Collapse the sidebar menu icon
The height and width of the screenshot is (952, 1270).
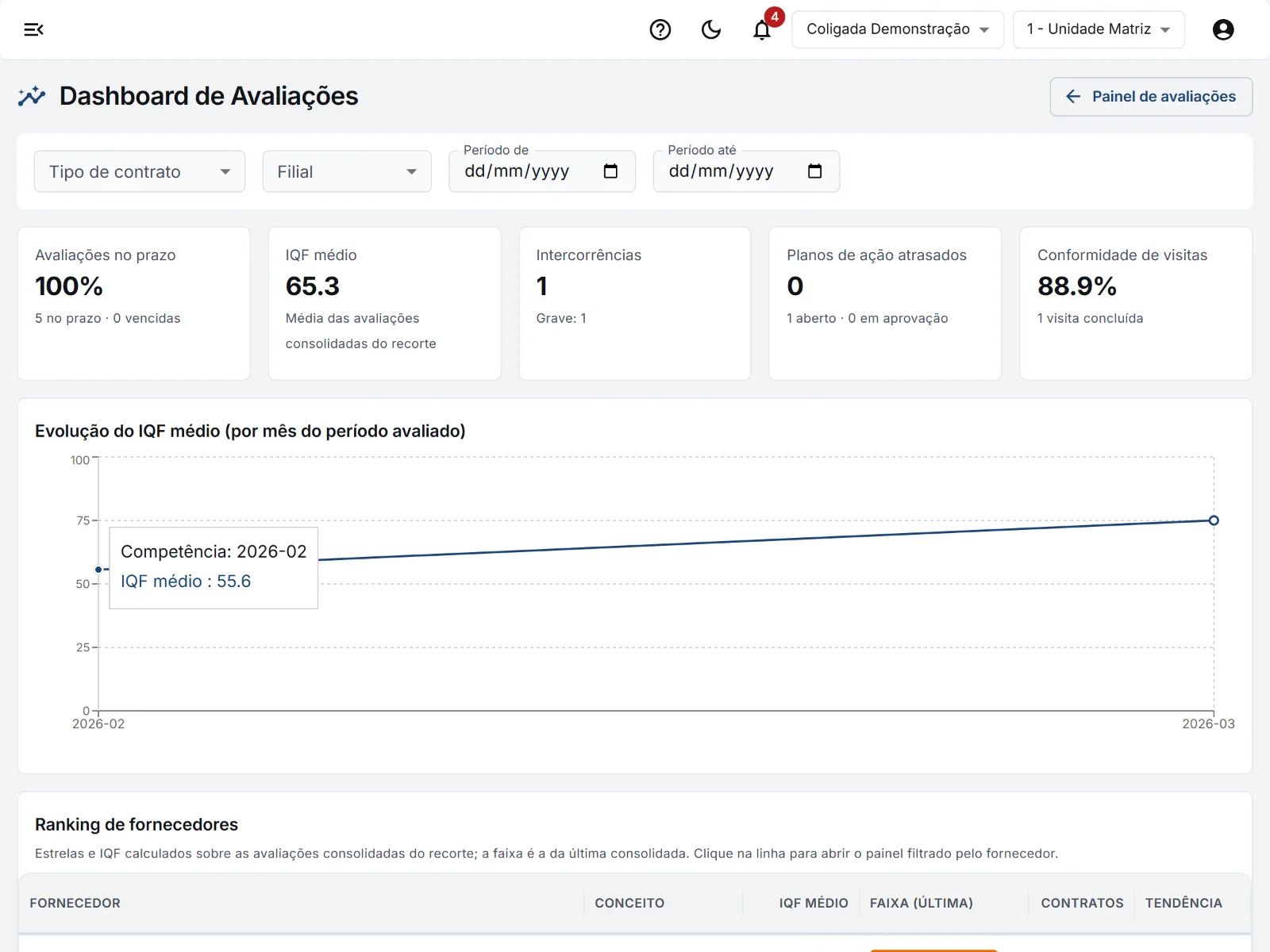click(x=33, y=29)
